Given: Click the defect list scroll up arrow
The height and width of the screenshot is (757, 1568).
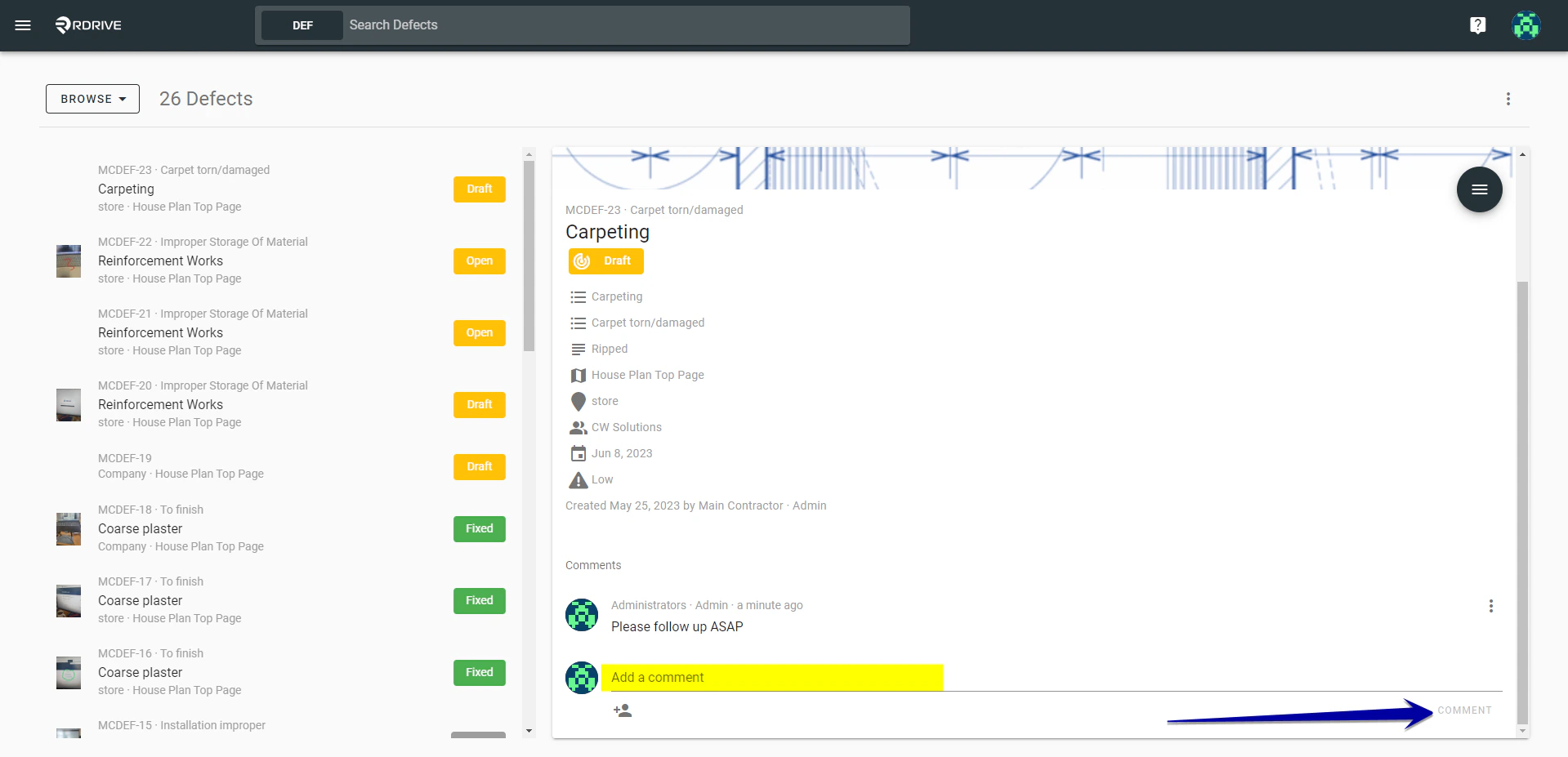Looking at the screenshot, I should click(529, 154).
